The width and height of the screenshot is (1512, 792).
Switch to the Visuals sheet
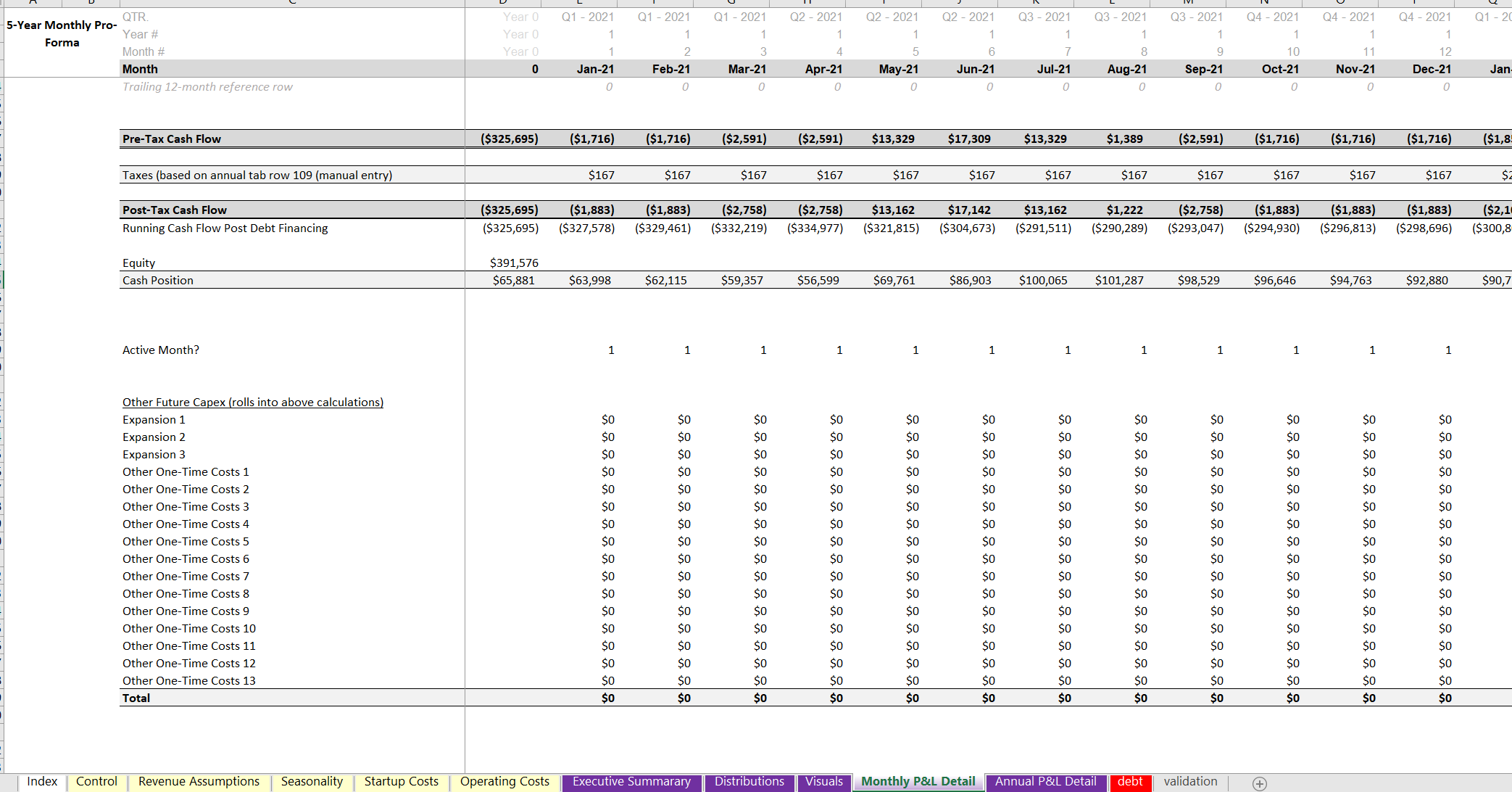[x=824, y=782]
